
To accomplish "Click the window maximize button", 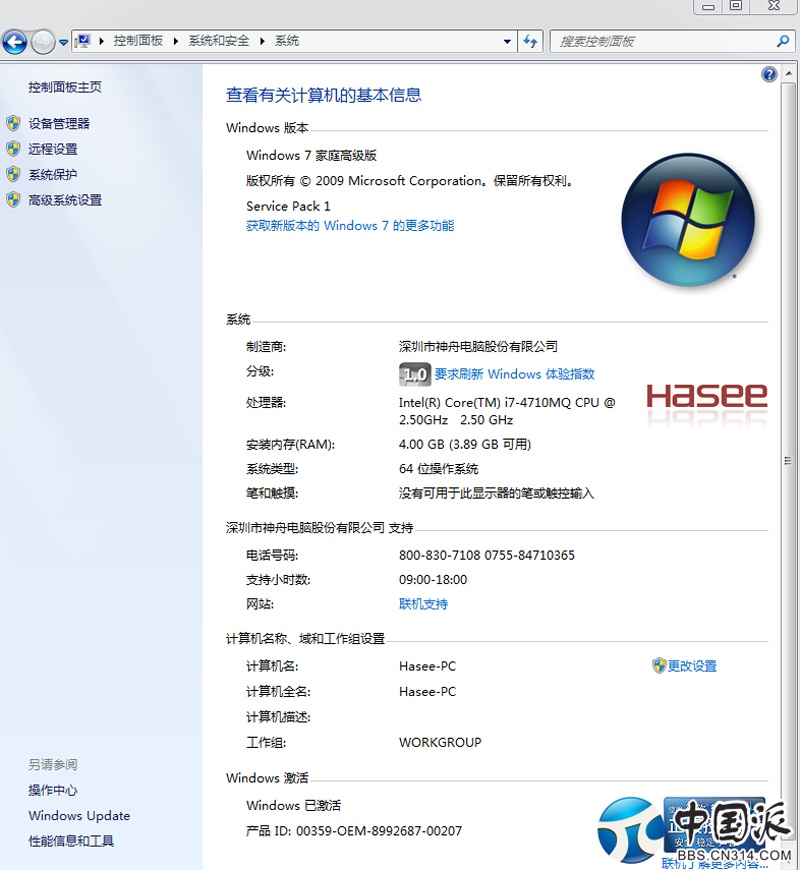I will click(736, 6).
